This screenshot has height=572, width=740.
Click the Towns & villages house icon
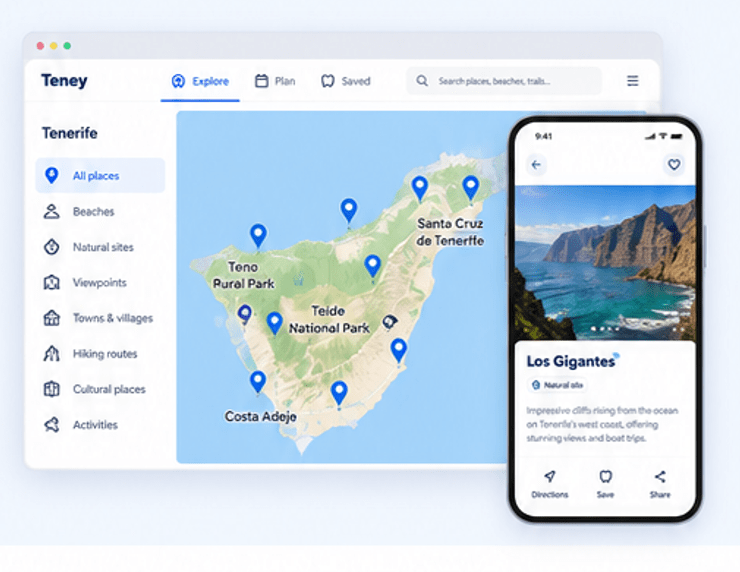coord(51,318)
